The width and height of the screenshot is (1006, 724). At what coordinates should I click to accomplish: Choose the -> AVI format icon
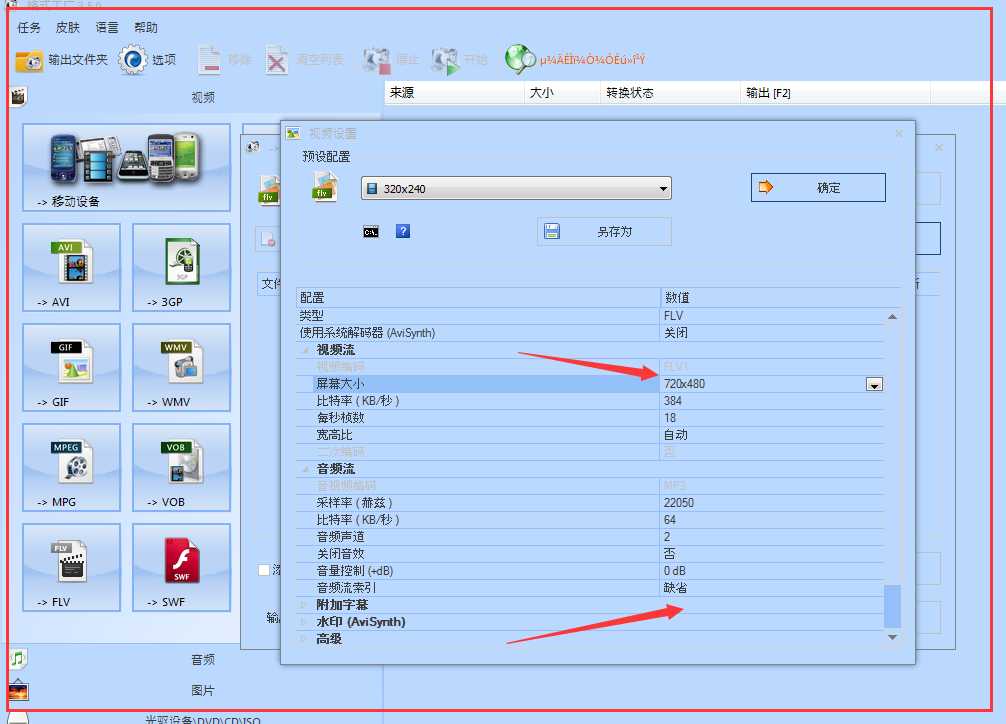click(71, 267)
